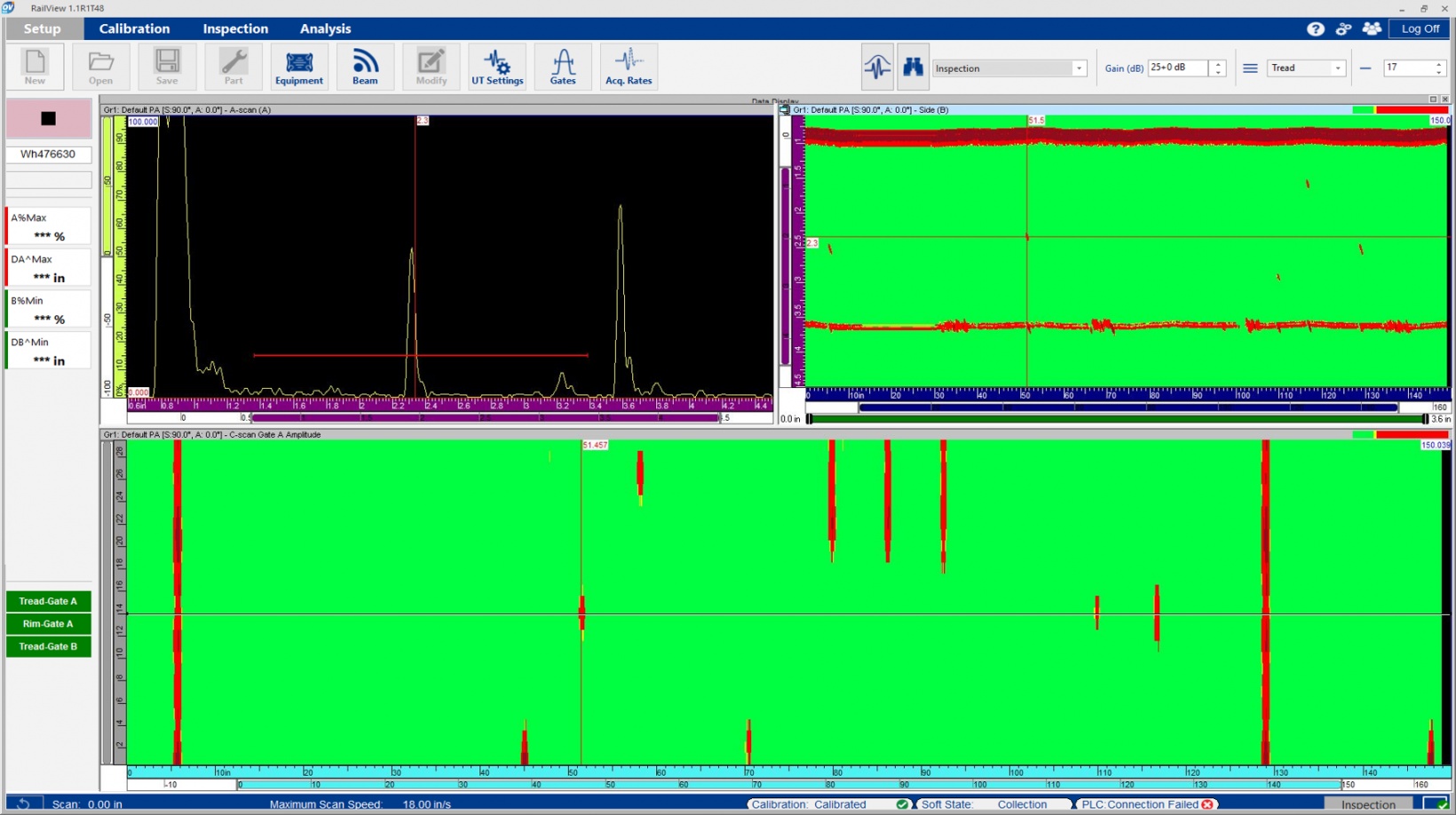Click the Beam toolbar icon
Viewport: 1456px width, 815px height.
(x=365, y=67)
